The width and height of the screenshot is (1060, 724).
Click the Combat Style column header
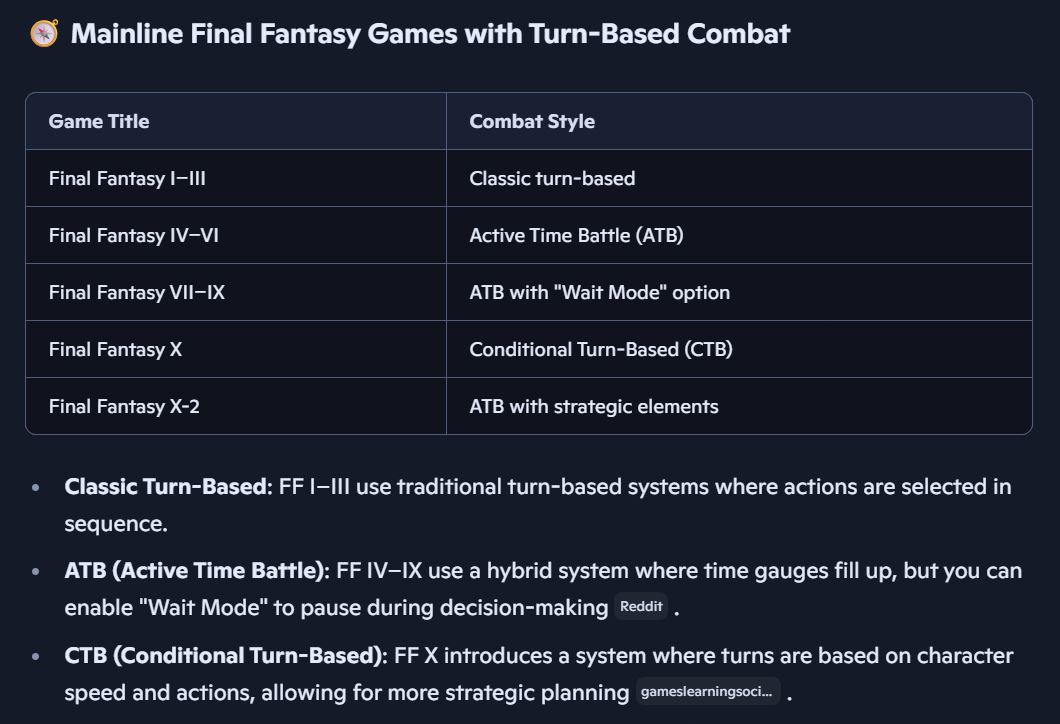532,122
